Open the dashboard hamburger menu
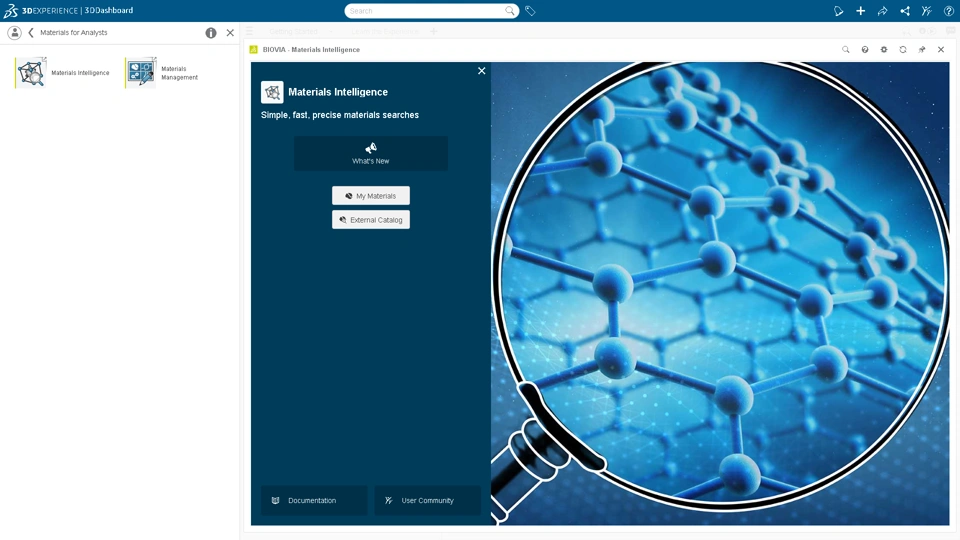Viewport: 960px width, 540px height. point(249,31)
